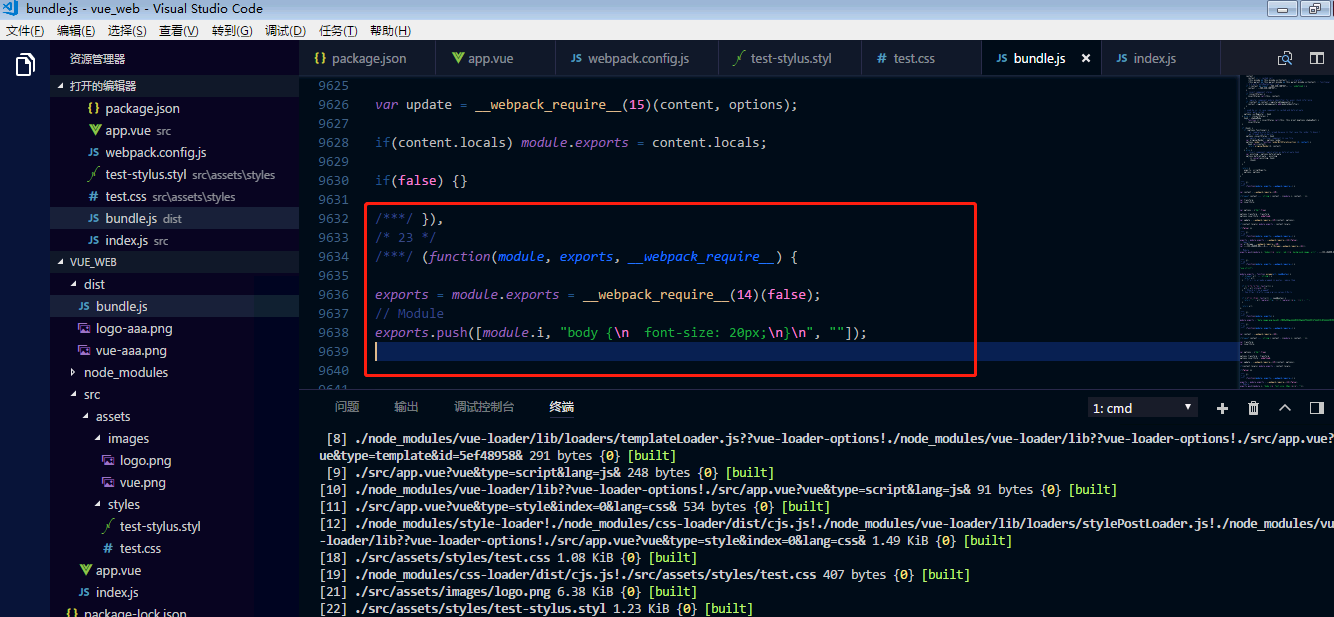Collapse the images folder
The width and height of the screenshot is (1334, 617).
(129, 438)
